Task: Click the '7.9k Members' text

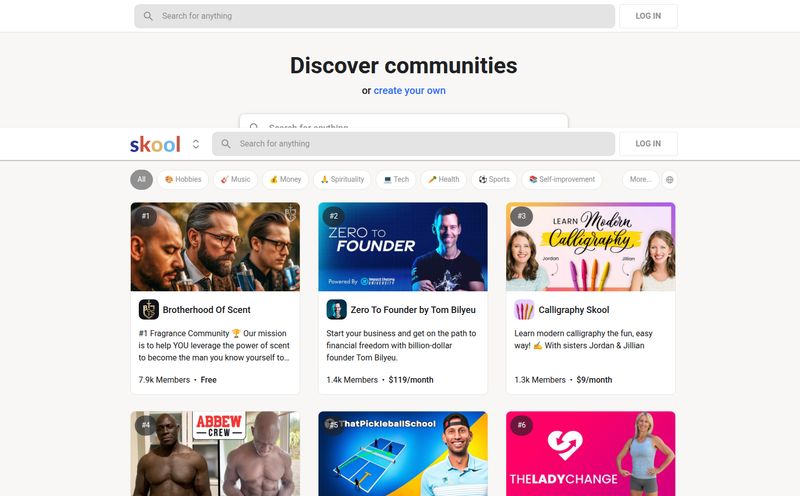Action: coord(164,380)
